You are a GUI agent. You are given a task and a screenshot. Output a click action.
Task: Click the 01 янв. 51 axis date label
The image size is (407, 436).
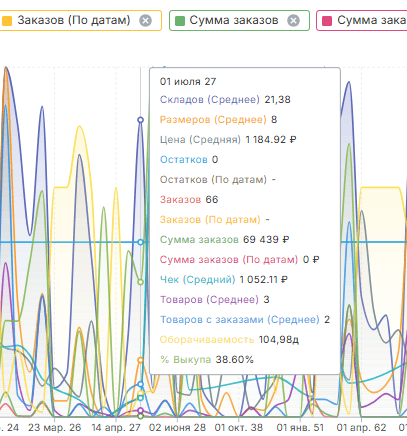point(300,427)
